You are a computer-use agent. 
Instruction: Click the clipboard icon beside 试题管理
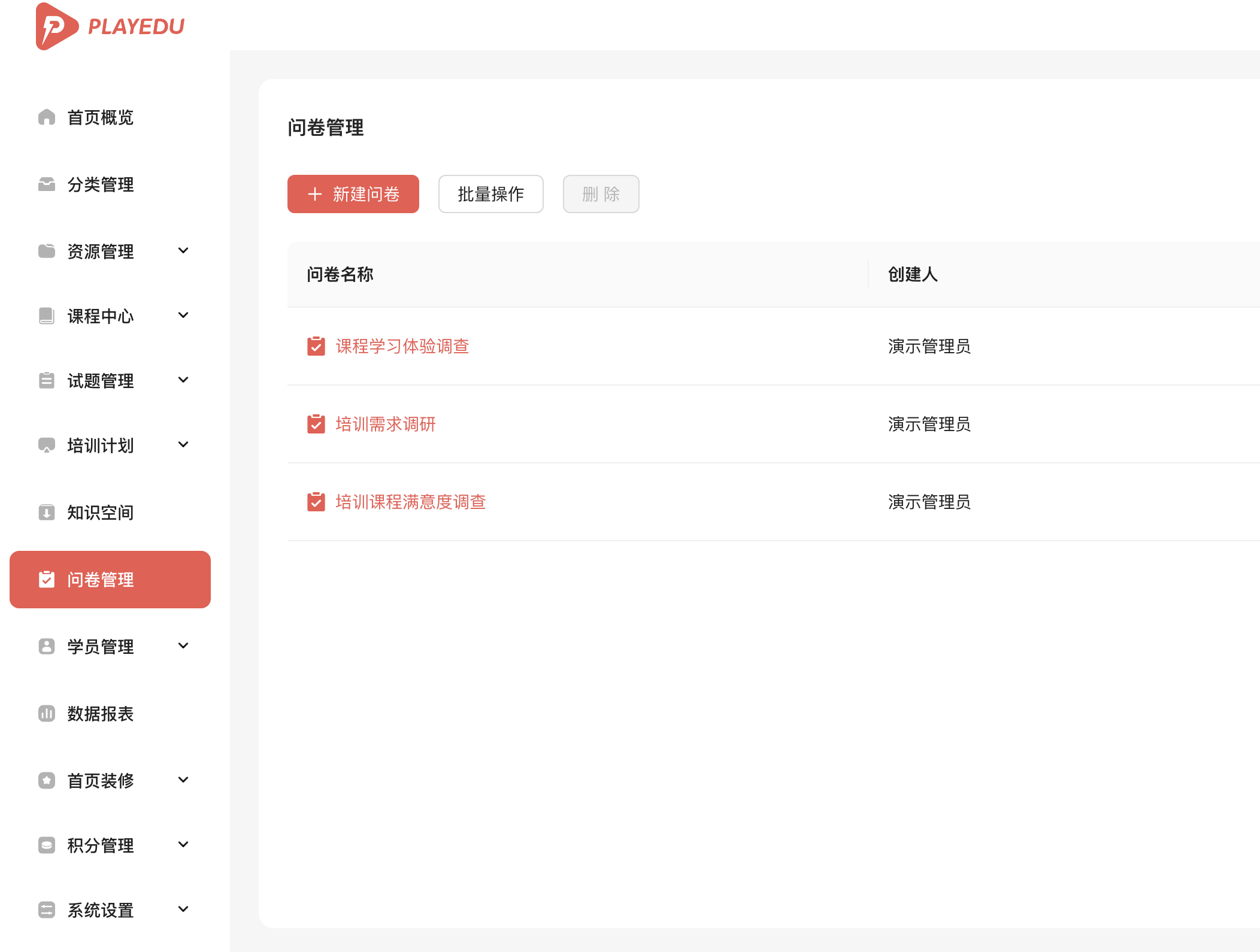tap(47, 380)
